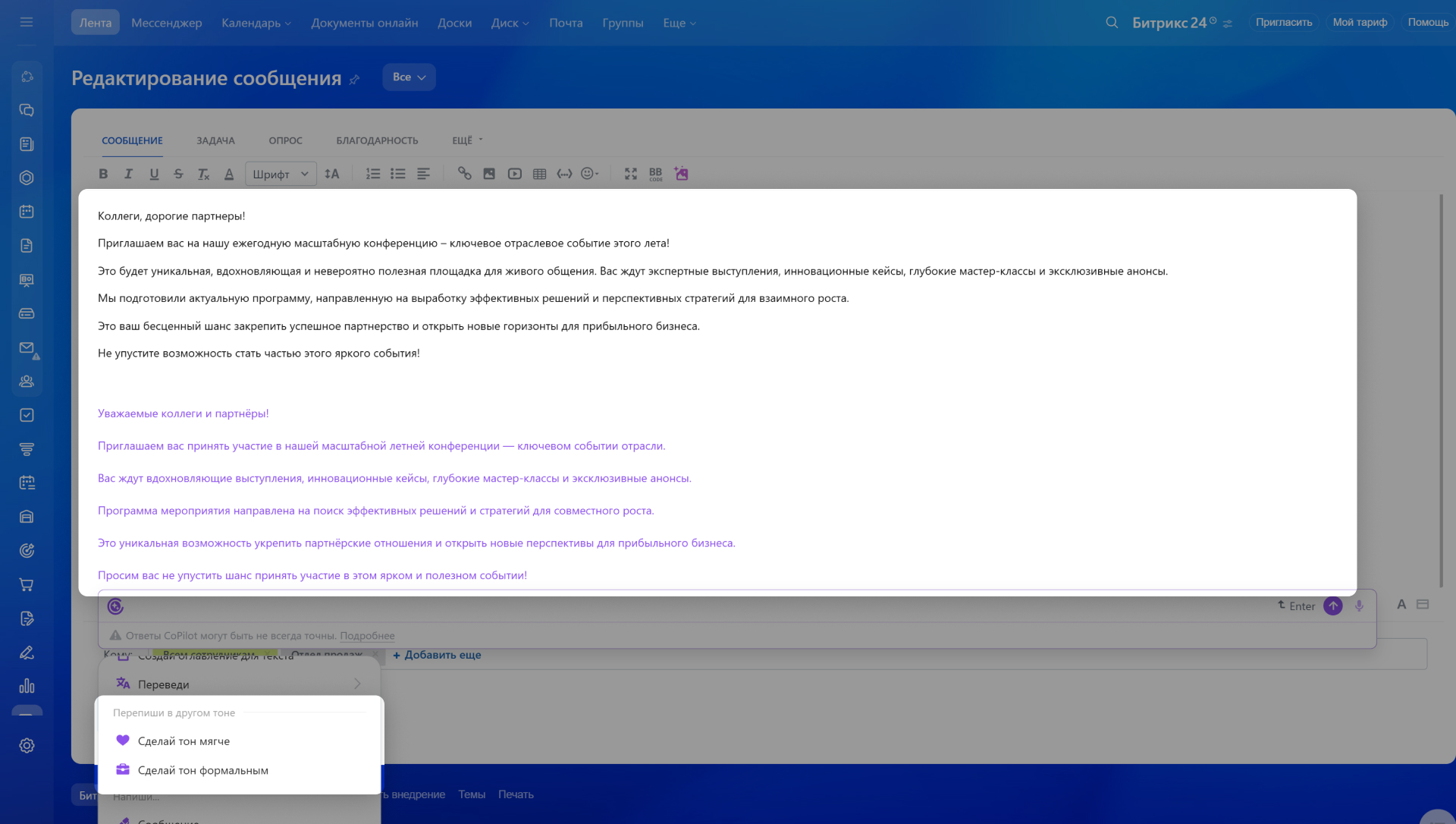Viewport: 1456px width, 824px height.
Task: Toggle italic text formatting
Action: [128, 174]
